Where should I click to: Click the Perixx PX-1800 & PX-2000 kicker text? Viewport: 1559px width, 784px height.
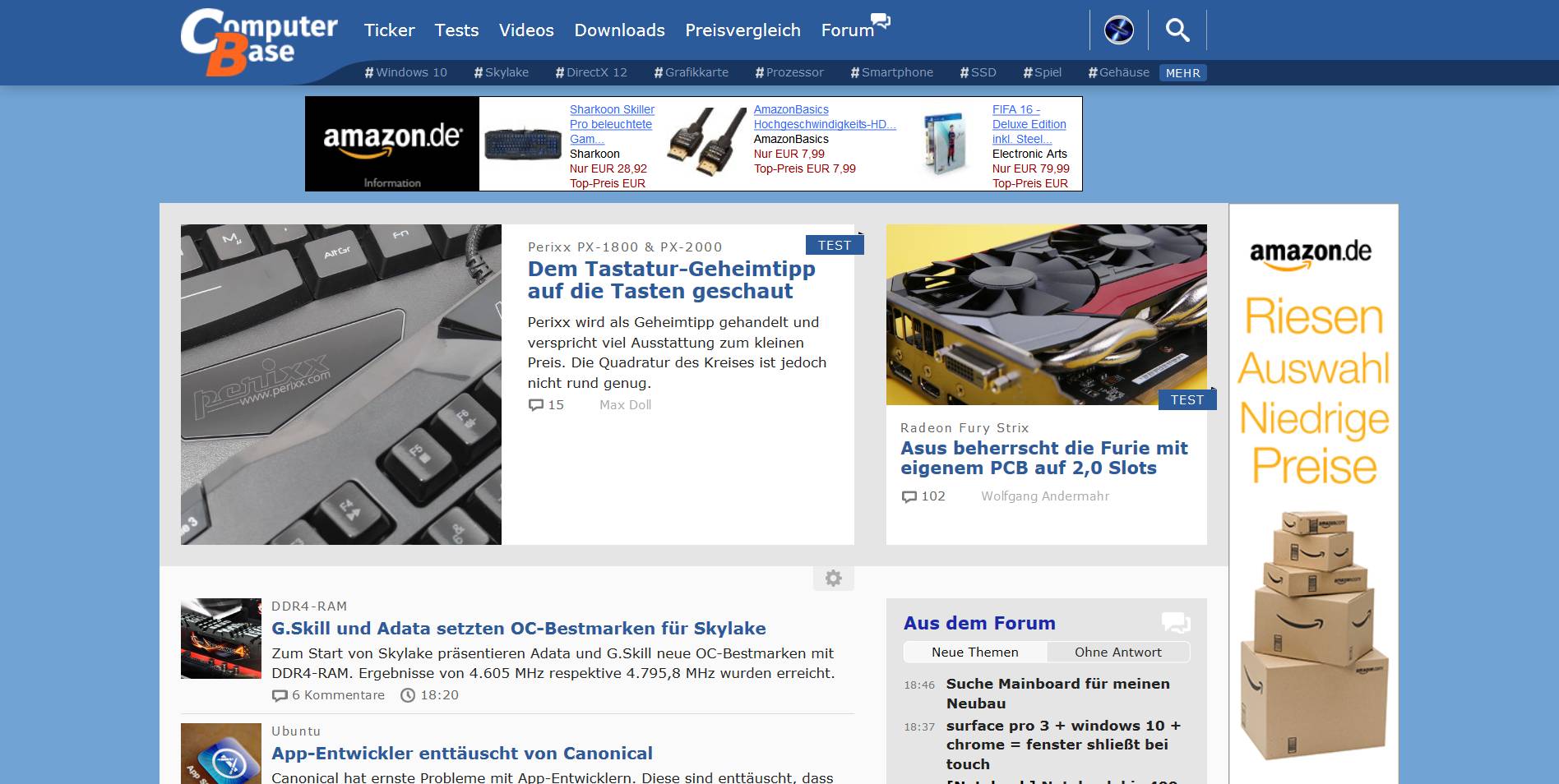[625, 247]
